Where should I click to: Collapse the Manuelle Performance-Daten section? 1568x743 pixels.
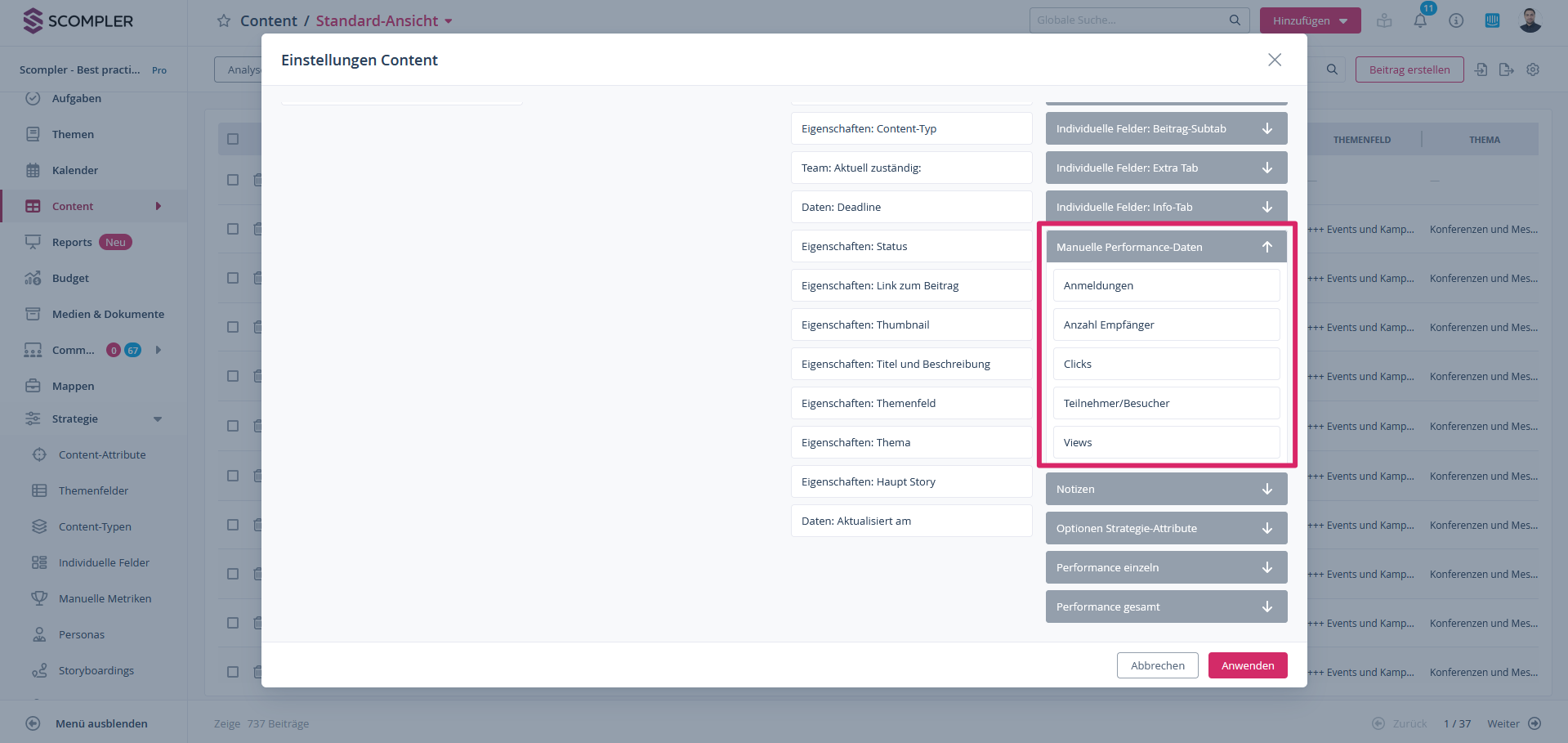coord(1266,247)
